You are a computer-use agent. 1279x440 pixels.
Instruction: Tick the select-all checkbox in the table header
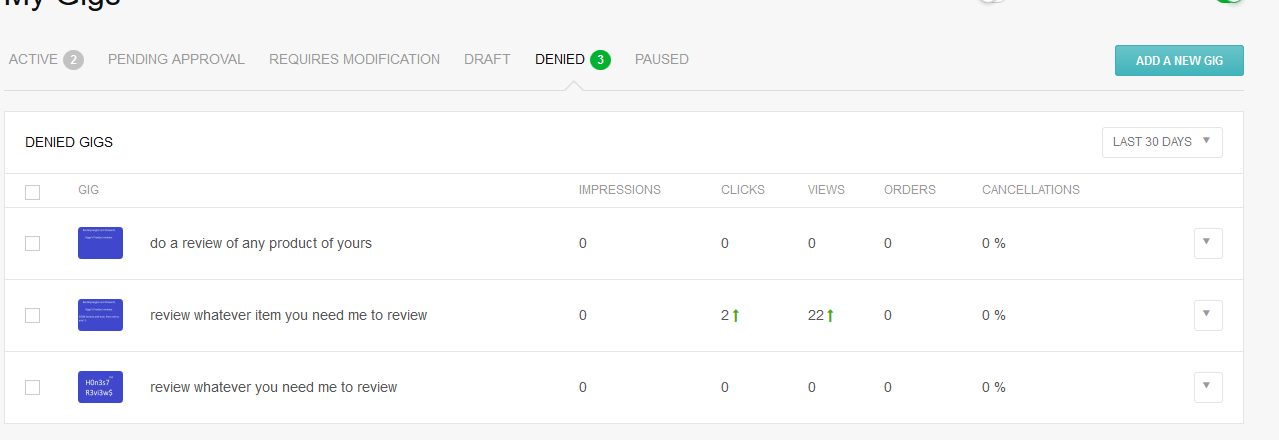click(x=33, y=192)
